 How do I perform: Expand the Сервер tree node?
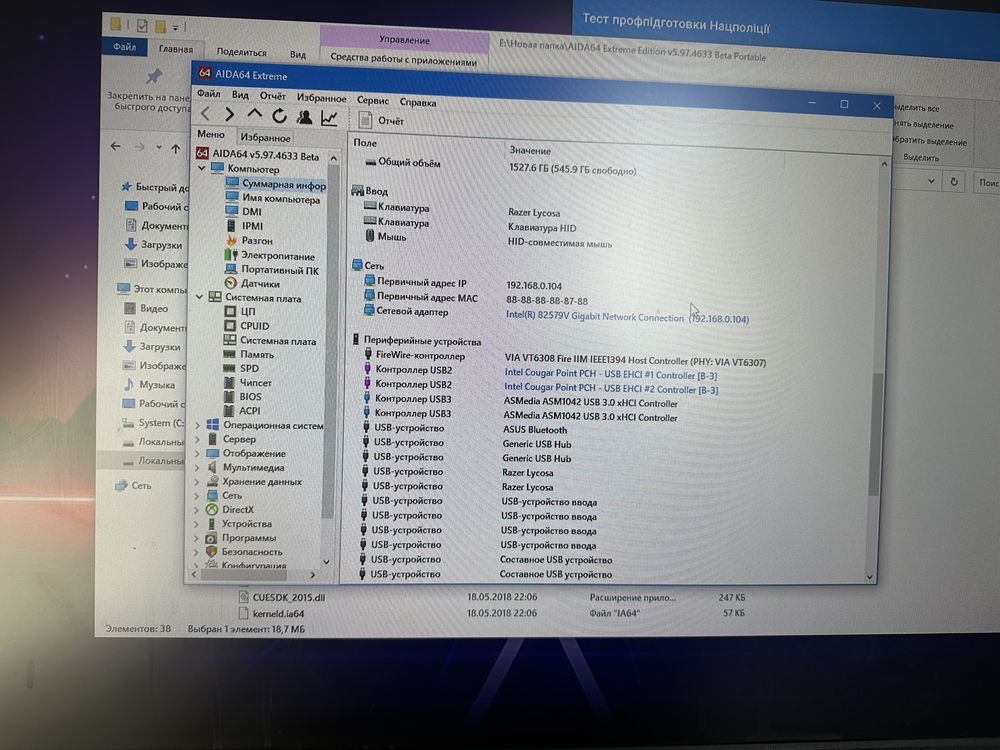[197, 439]
